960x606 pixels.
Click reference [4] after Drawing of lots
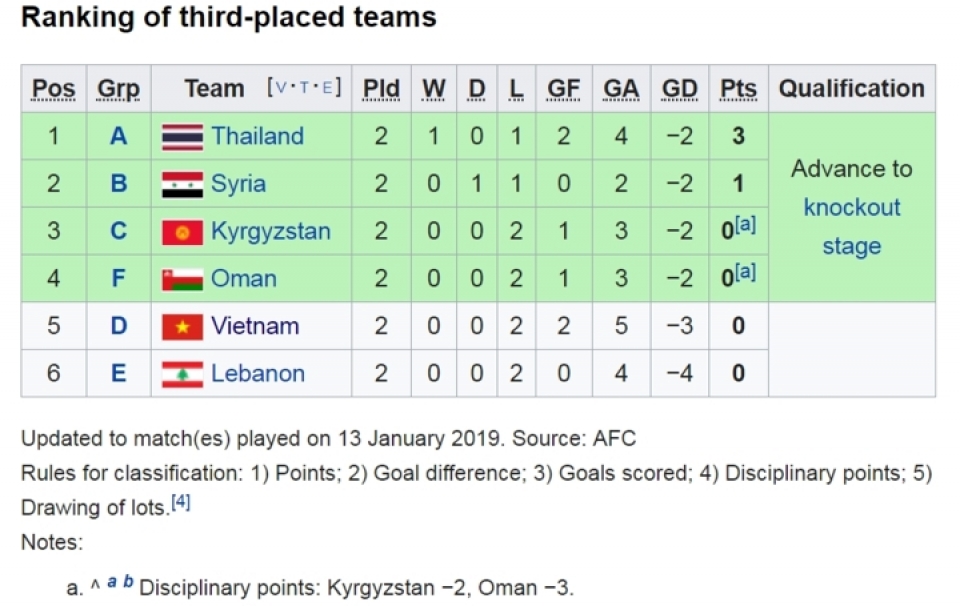[x=180, y=502]
